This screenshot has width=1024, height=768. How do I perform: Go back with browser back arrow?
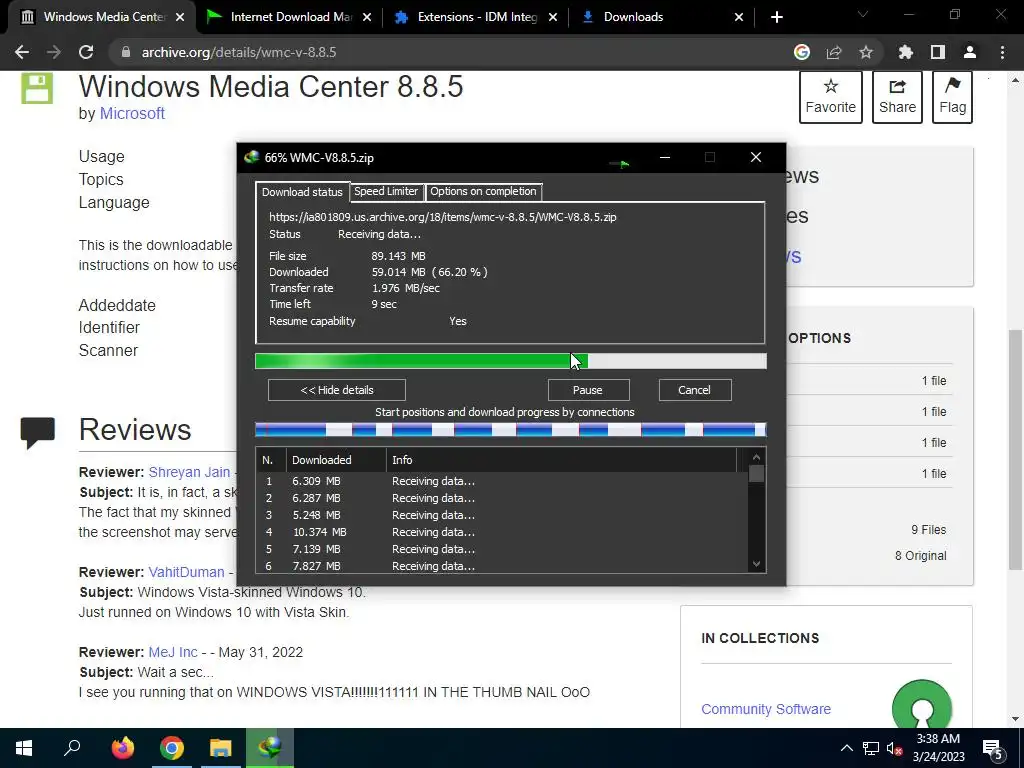[x=22, y=52]
